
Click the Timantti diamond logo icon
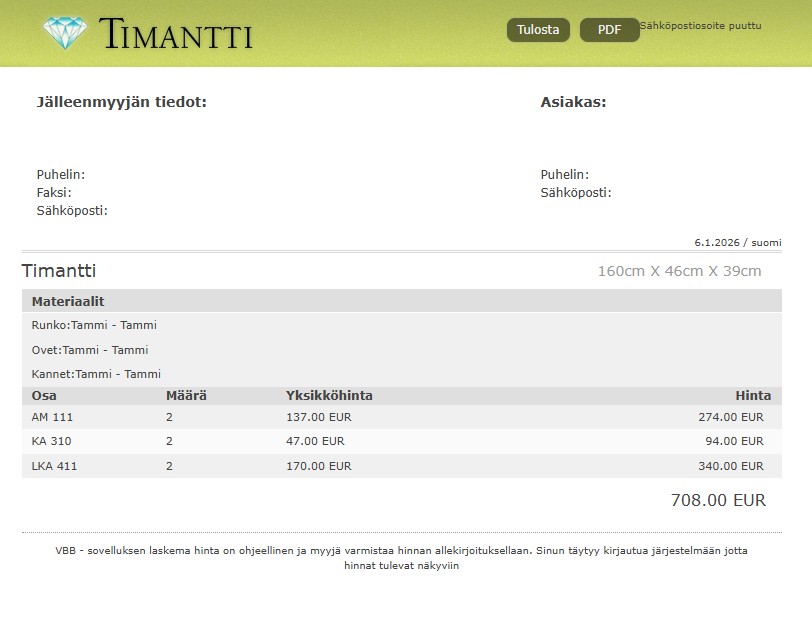65,33
